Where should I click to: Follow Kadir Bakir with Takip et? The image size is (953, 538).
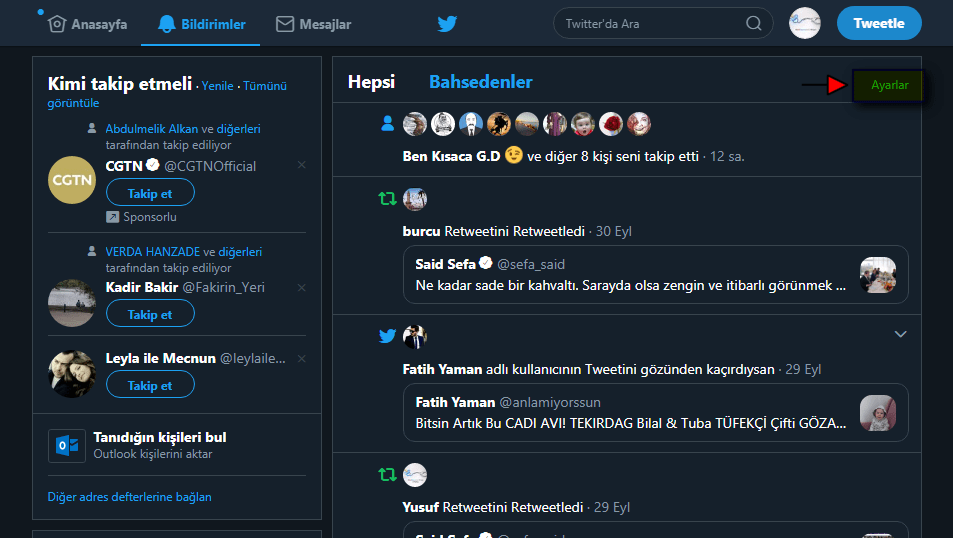coord(150,314)
